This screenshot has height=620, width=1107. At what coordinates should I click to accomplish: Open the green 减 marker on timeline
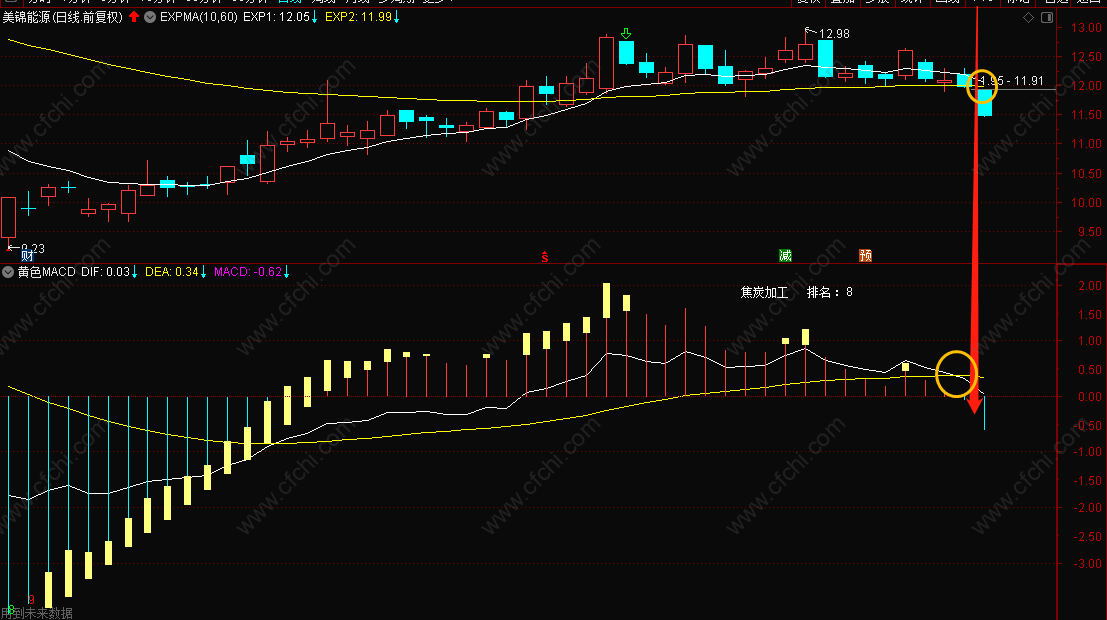[785, 256]
